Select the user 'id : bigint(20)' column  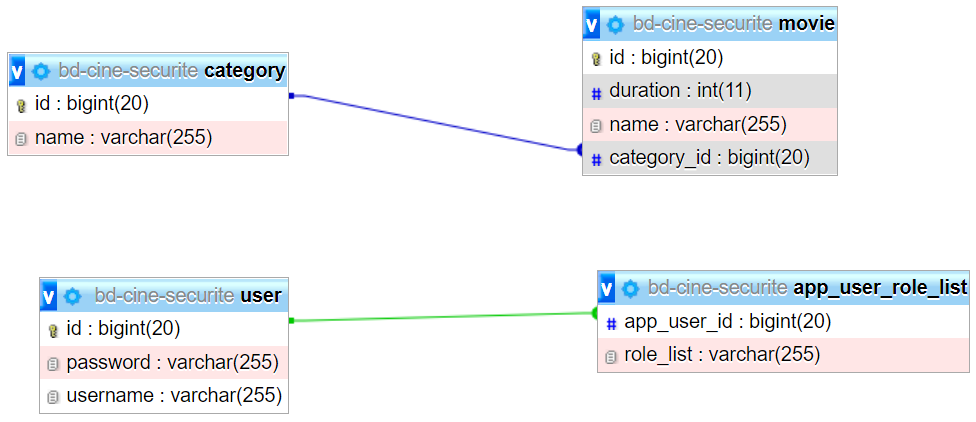(x=164, y=329)
